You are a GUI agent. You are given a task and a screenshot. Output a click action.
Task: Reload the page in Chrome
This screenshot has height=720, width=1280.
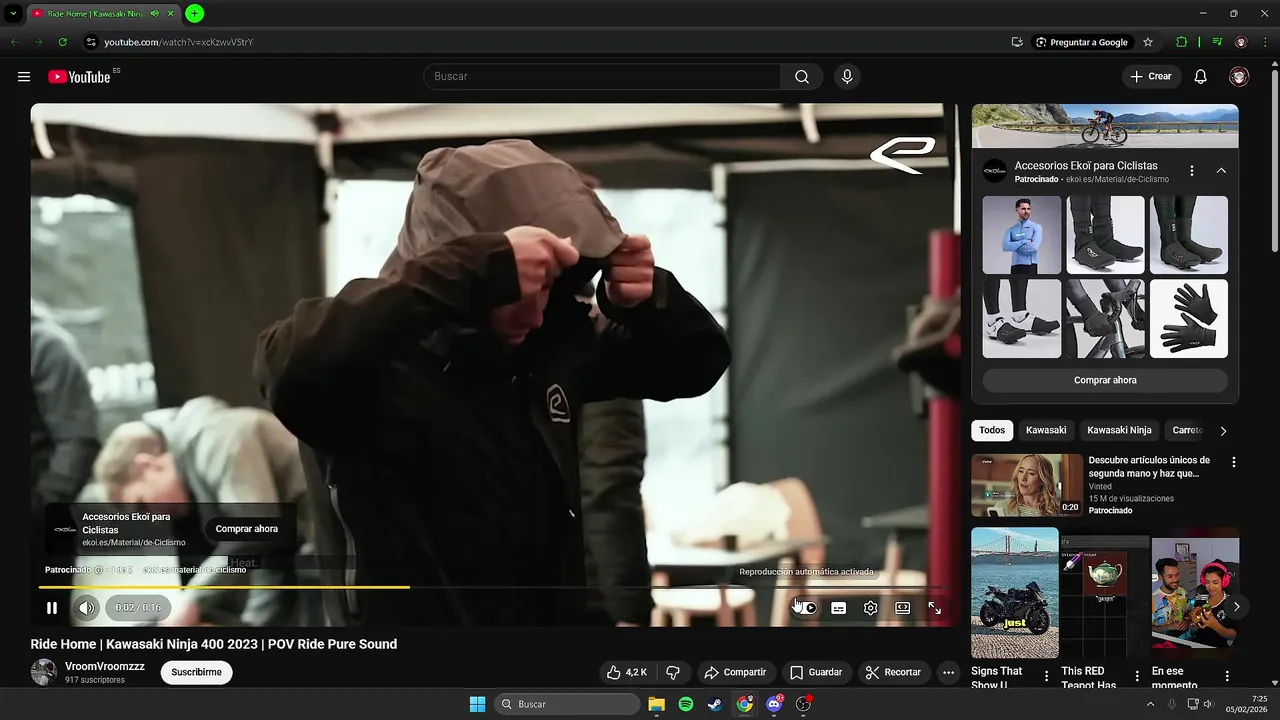click(x=62, y=42)
